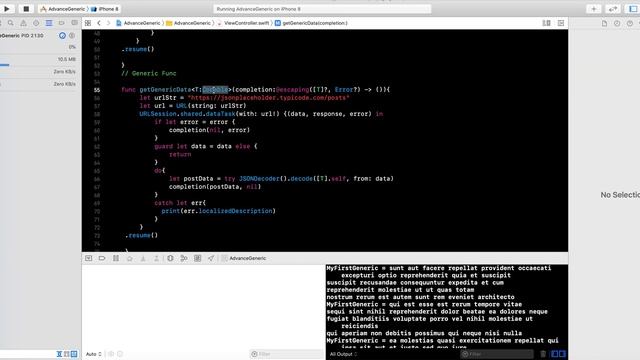
Task: Toggle the navigator panel visibility button
Action: point(633,9)
